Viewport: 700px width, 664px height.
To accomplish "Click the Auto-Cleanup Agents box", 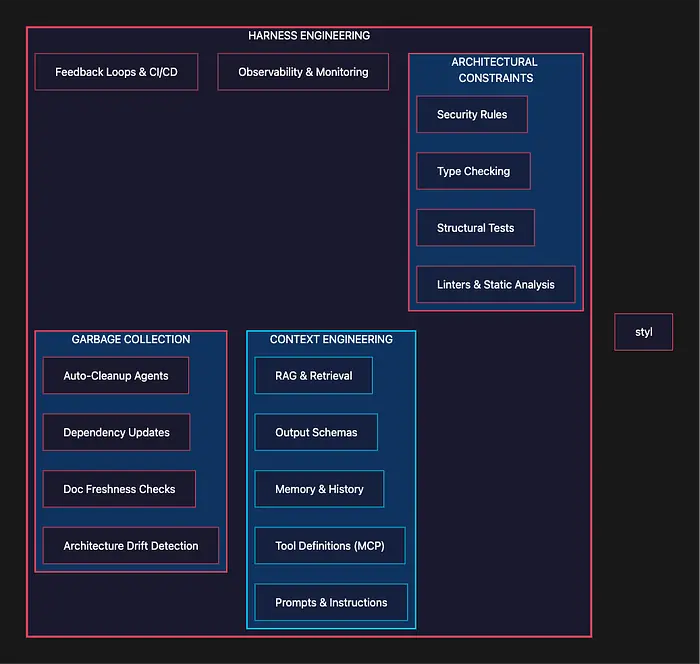I will tap(116, 376).
